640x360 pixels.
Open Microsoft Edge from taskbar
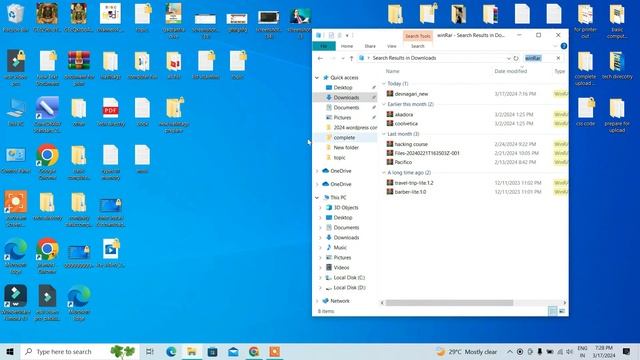pyautogui.click(x=171, y=351)
